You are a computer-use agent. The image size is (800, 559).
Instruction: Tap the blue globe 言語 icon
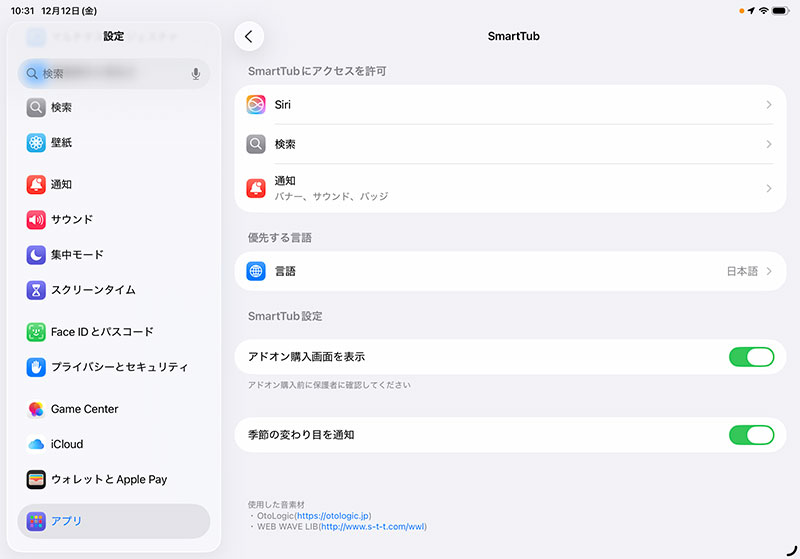tap(256, 271)
